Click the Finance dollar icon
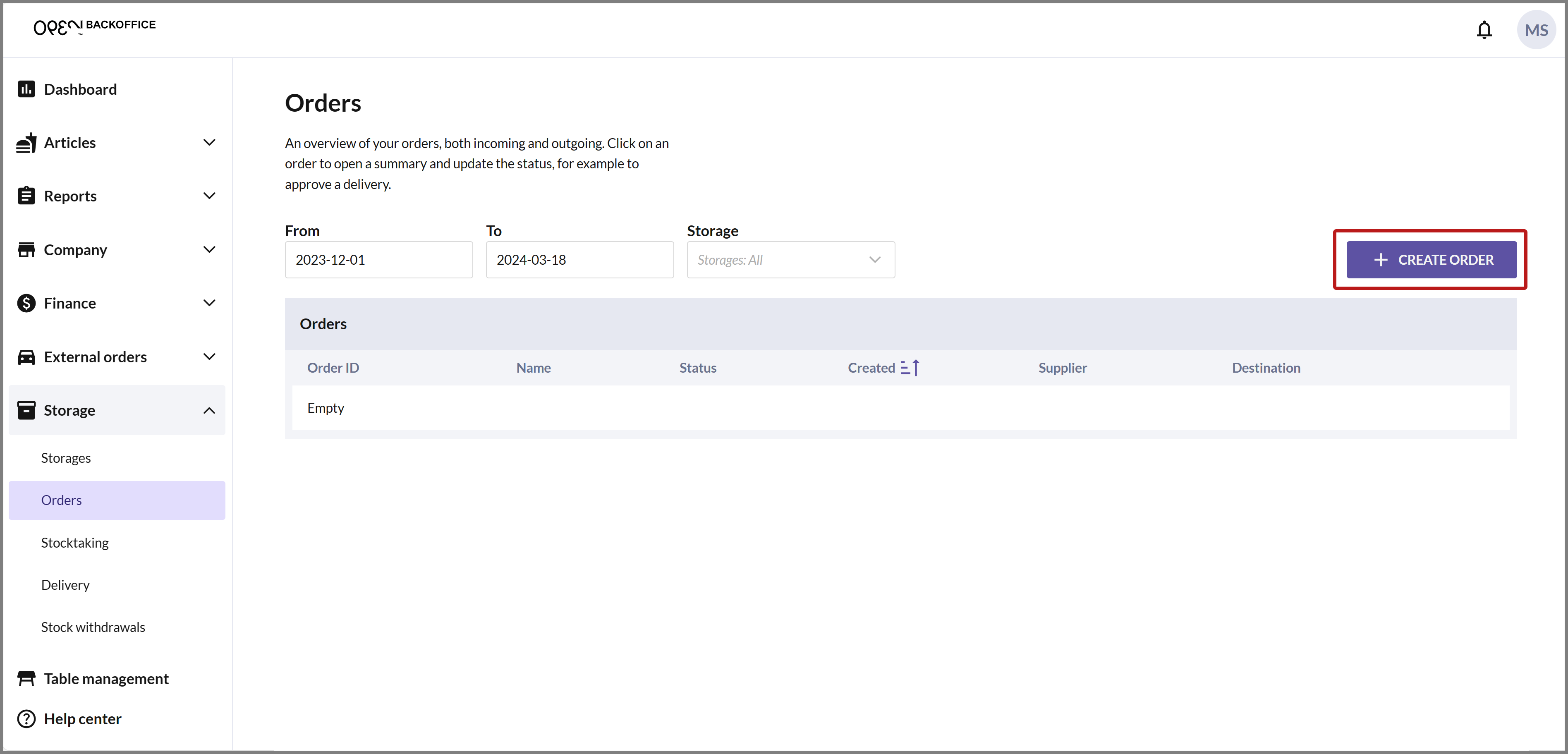Image resolution: width=1568 pixels, height=754 pixels. (26, 303)
